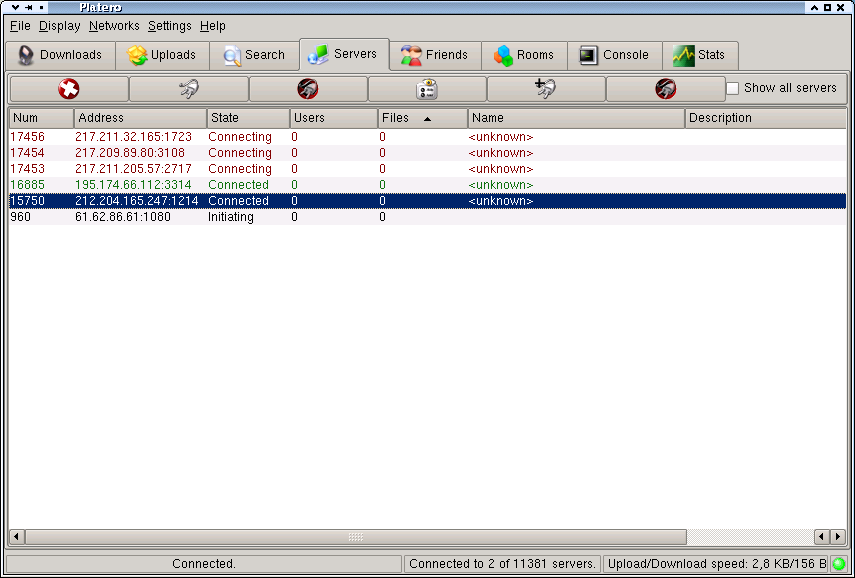855x578 pixels.
Task: Sort by the Users column header
Action: coord(334,118)
